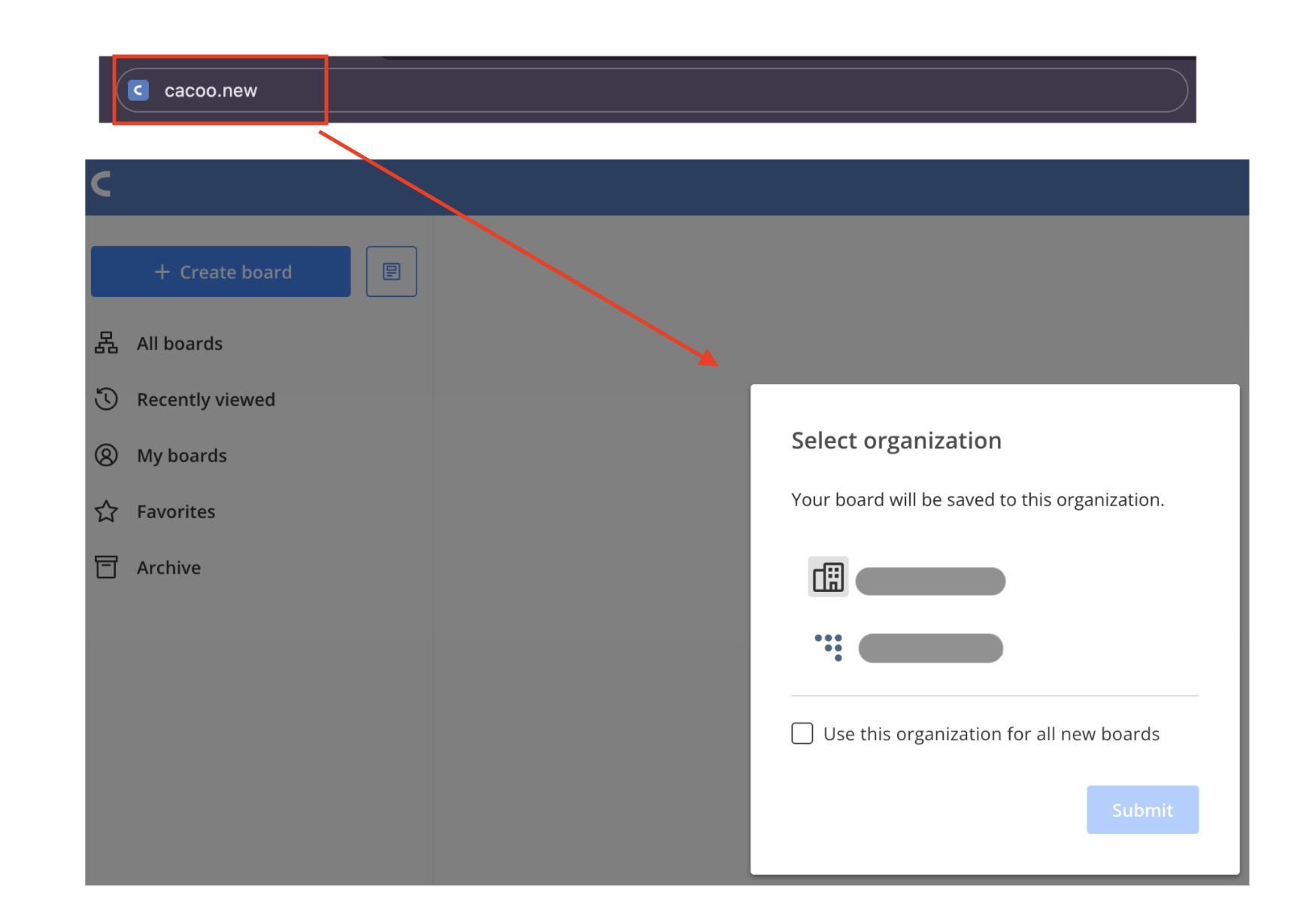Click the Create board button
The width and height of the screenshot is (1316, 904).
click(220, 272)
